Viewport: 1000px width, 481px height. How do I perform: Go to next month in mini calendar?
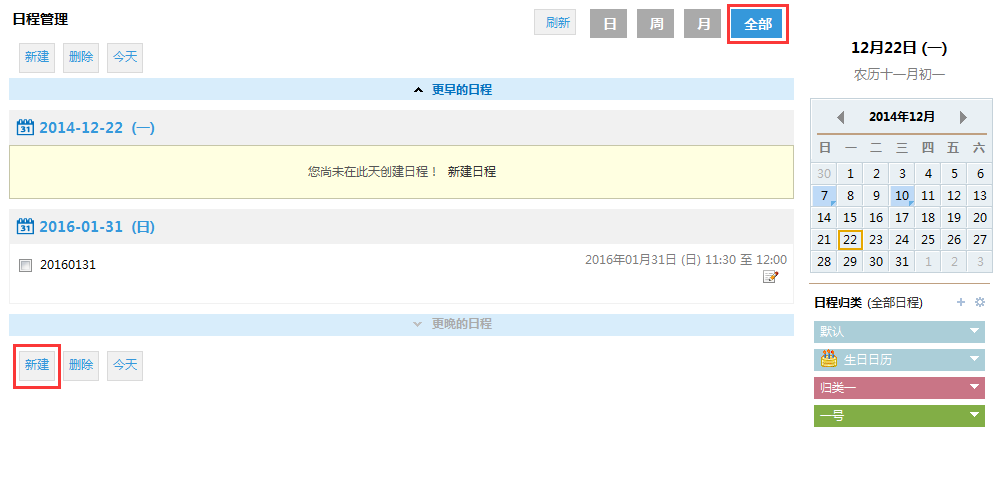(x=963, y=117)
